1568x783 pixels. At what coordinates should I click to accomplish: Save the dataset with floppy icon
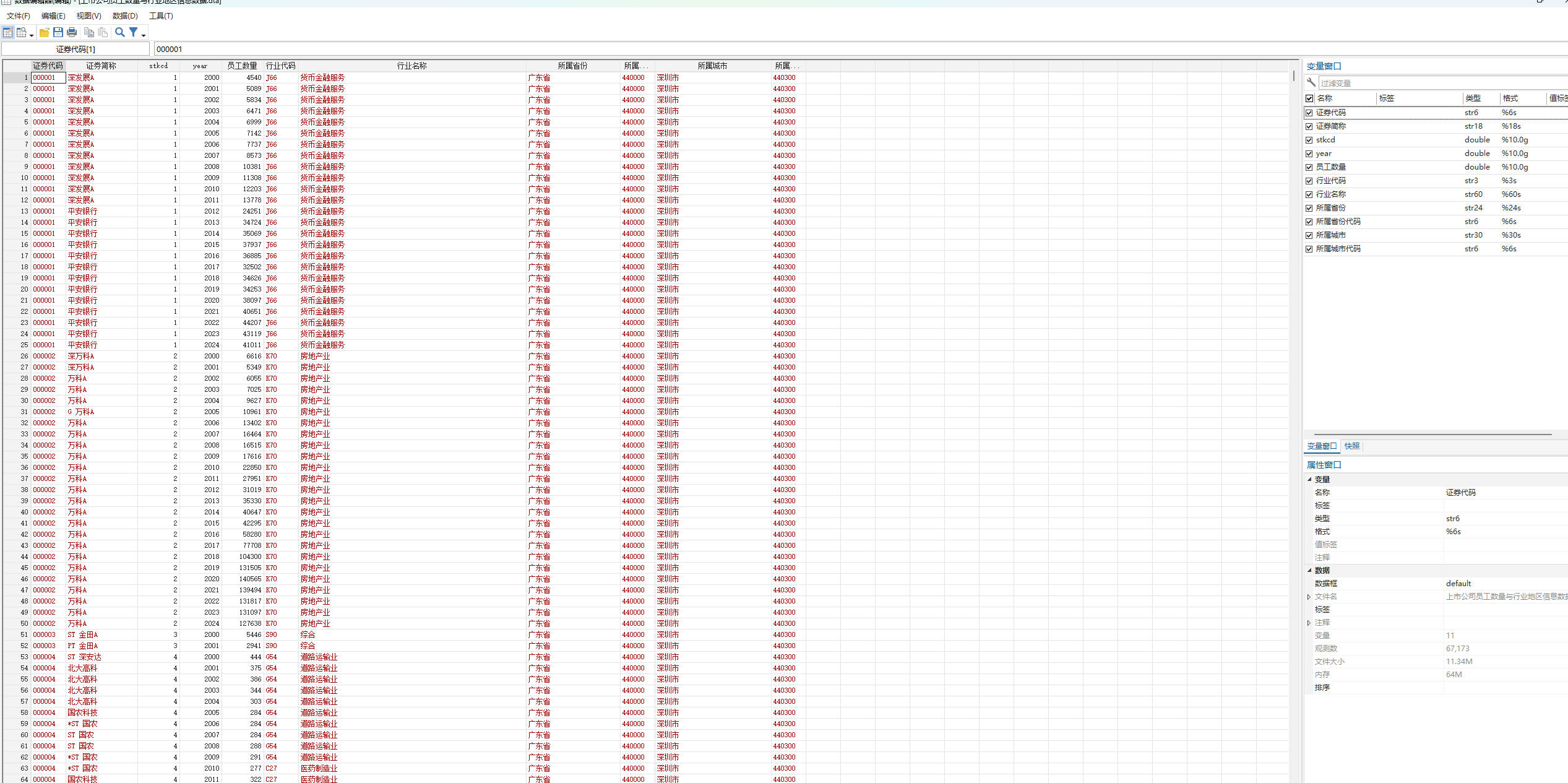coord(58,32)
